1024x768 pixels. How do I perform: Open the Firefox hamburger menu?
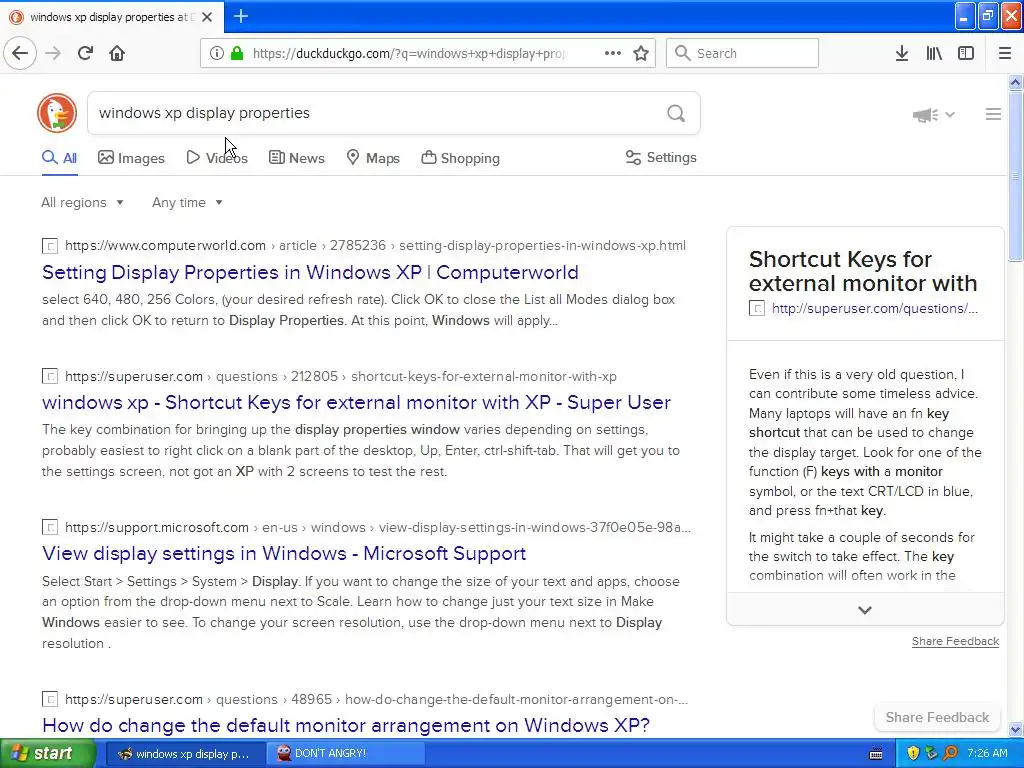(x=1005, y=53)
